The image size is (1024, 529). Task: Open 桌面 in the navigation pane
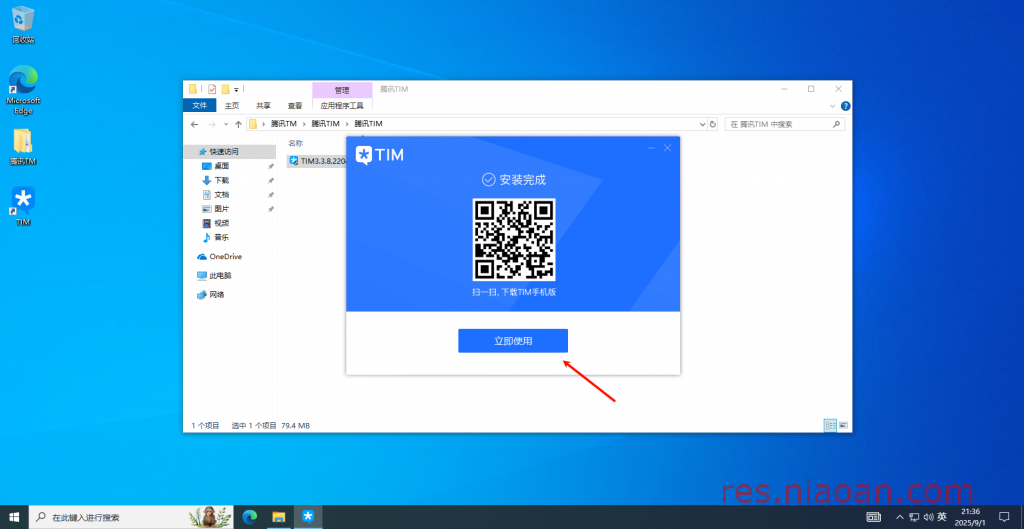222,166
